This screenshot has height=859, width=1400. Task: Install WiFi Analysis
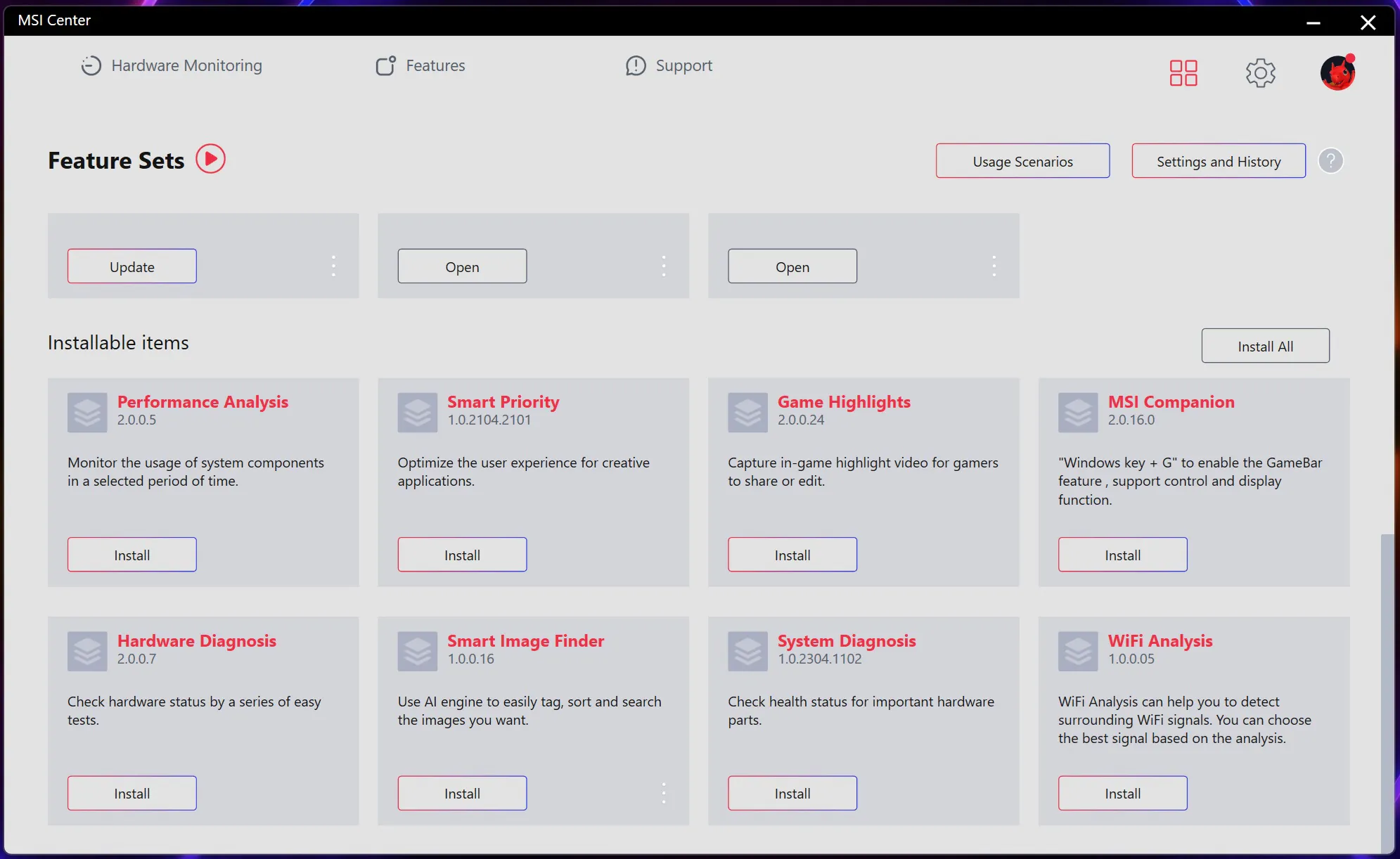tap(1123, 793)
